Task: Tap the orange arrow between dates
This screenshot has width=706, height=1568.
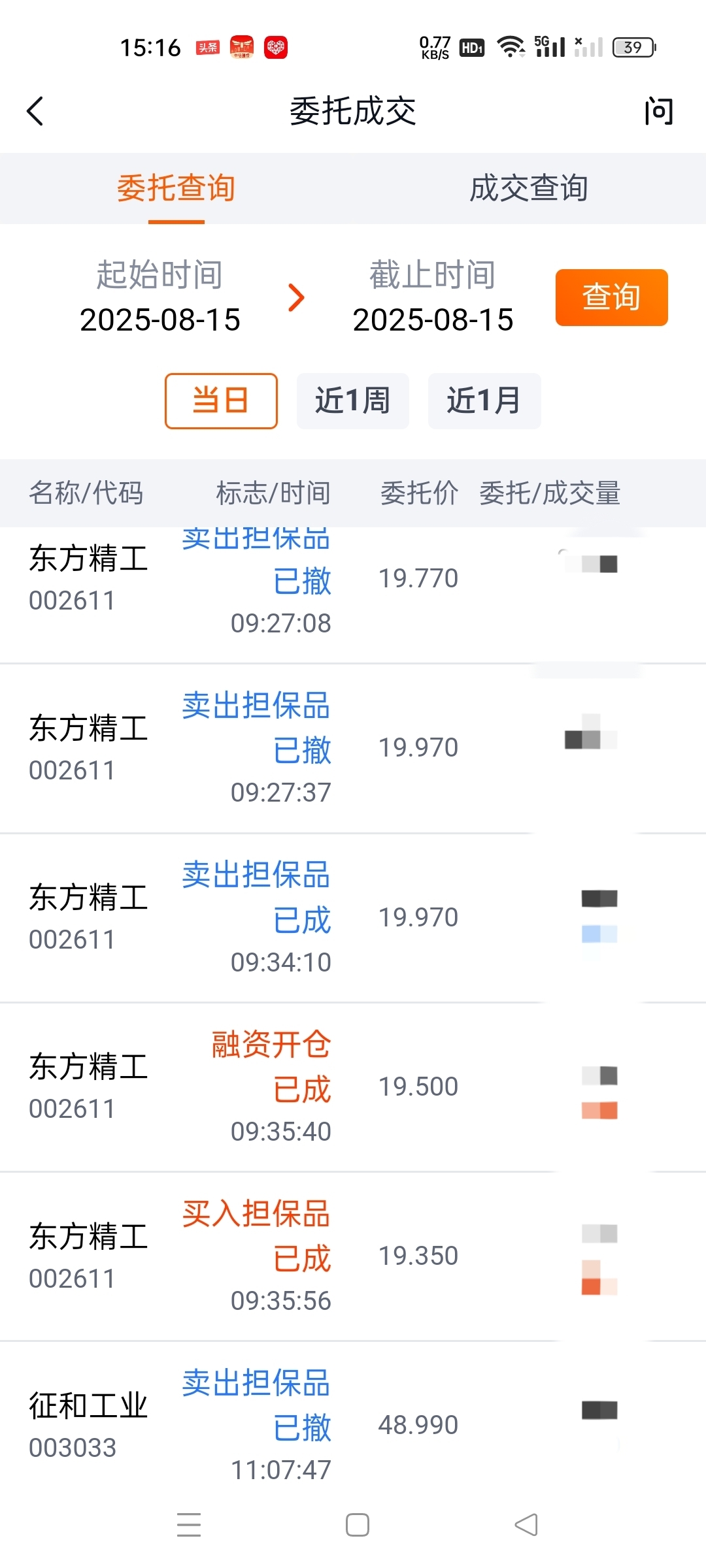Action: [x=297, y=298]
